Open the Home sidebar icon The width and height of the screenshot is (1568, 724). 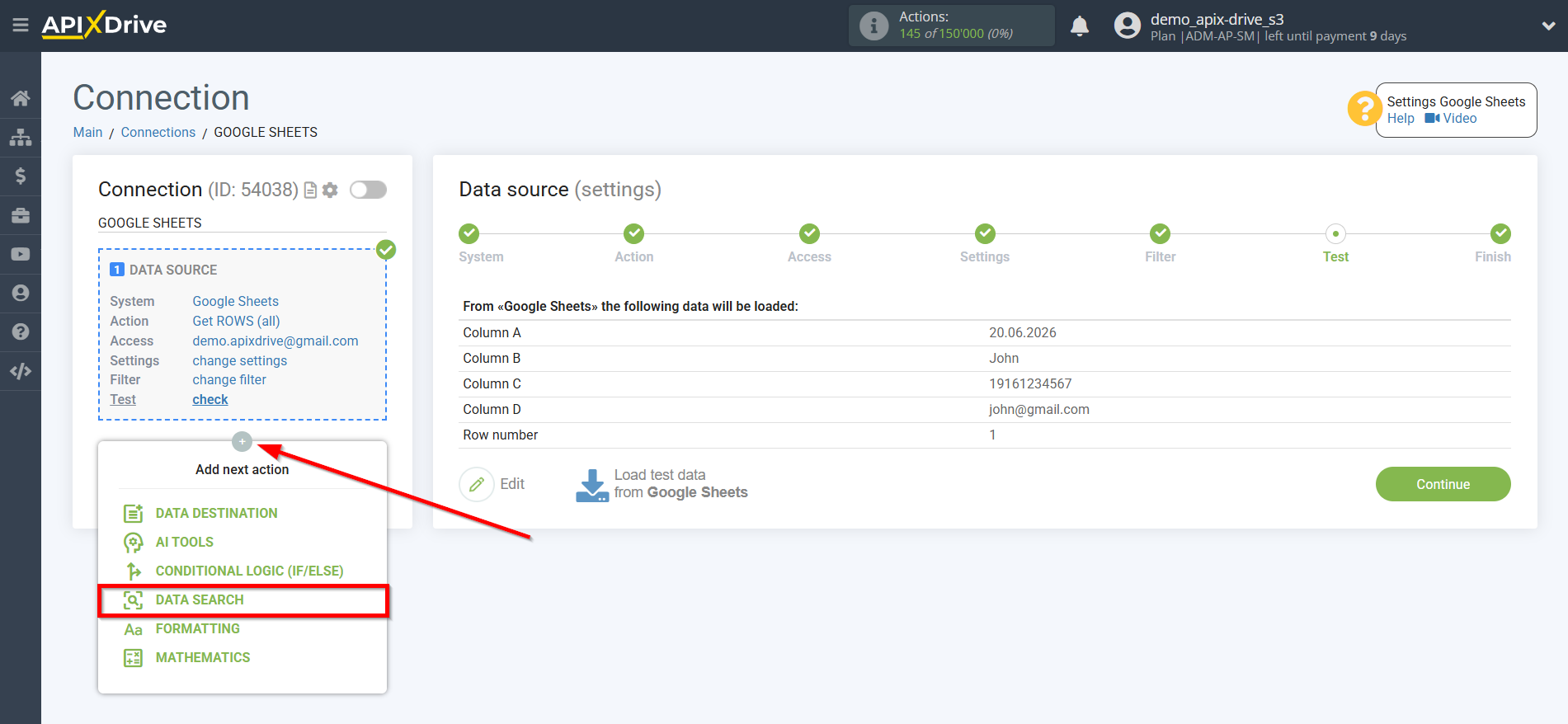[x=21, y=98]
